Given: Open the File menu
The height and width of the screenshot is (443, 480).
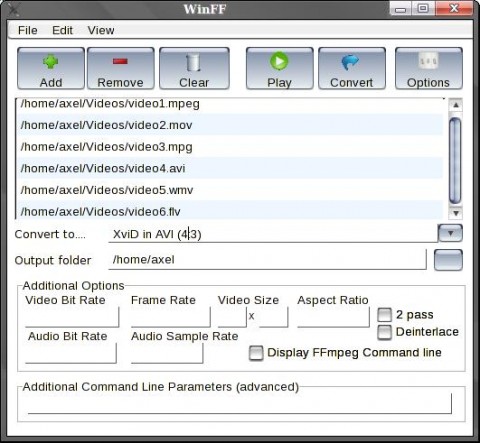Looking at the screenshot, I should (x=28, y=30).
